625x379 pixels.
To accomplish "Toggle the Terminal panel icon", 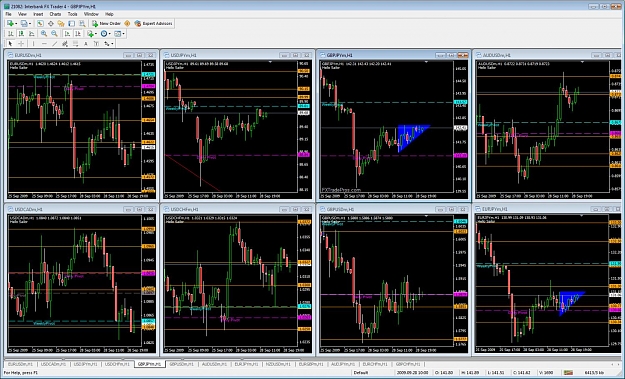I will pyautogui.click(x=71, y=24).
